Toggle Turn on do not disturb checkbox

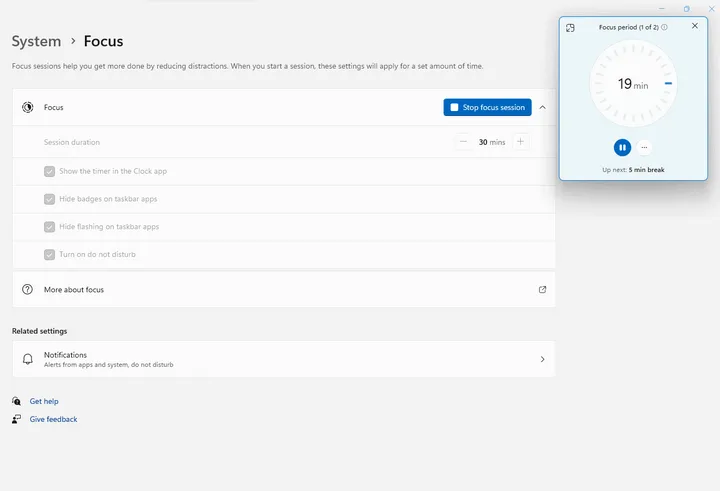49,254
